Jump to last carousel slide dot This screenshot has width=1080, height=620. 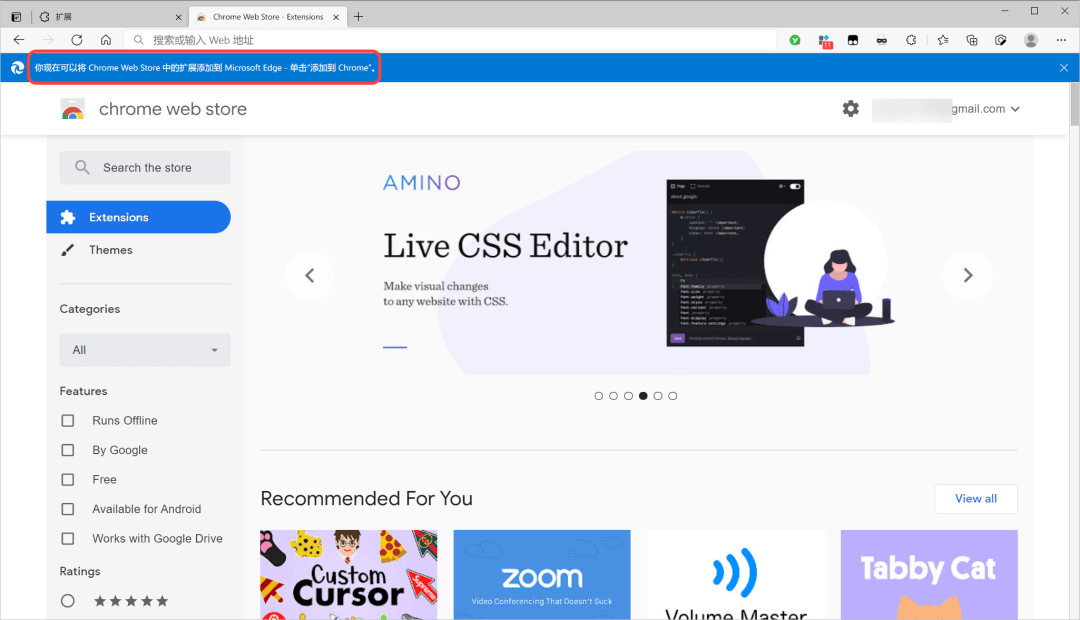[x=673, y=396]
